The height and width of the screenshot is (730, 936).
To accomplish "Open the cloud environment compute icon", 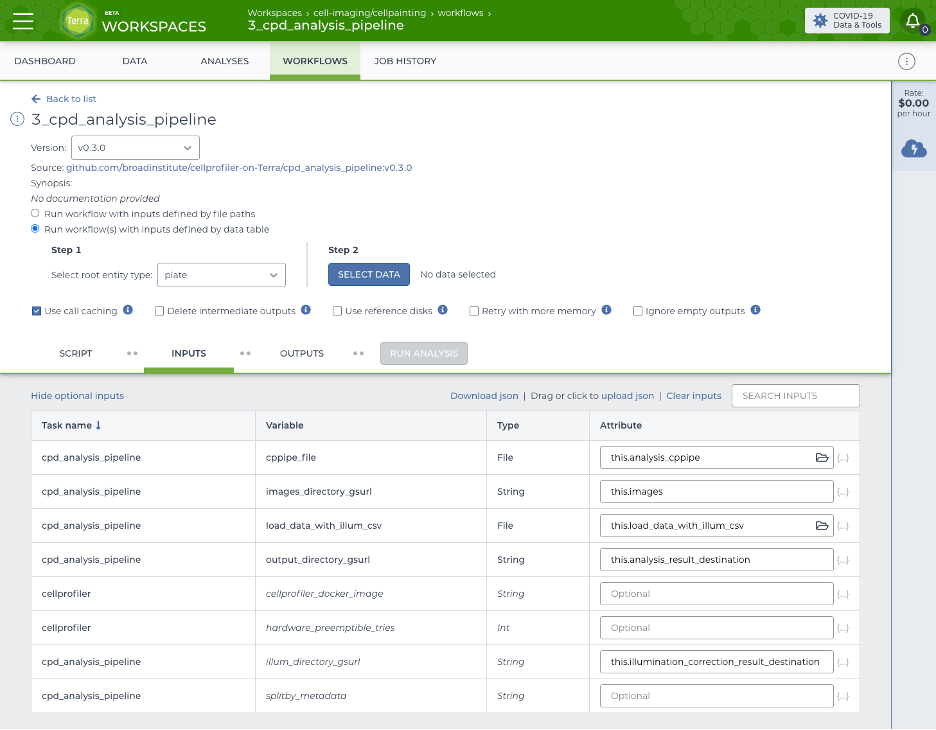I will click(913, 149).
